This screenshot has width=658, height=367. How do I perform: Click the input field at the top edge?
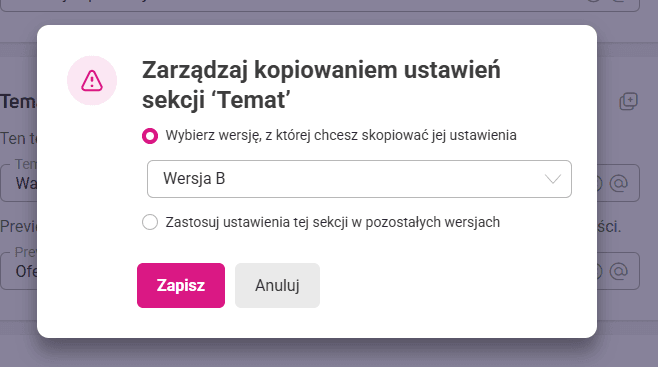point(320,5)
